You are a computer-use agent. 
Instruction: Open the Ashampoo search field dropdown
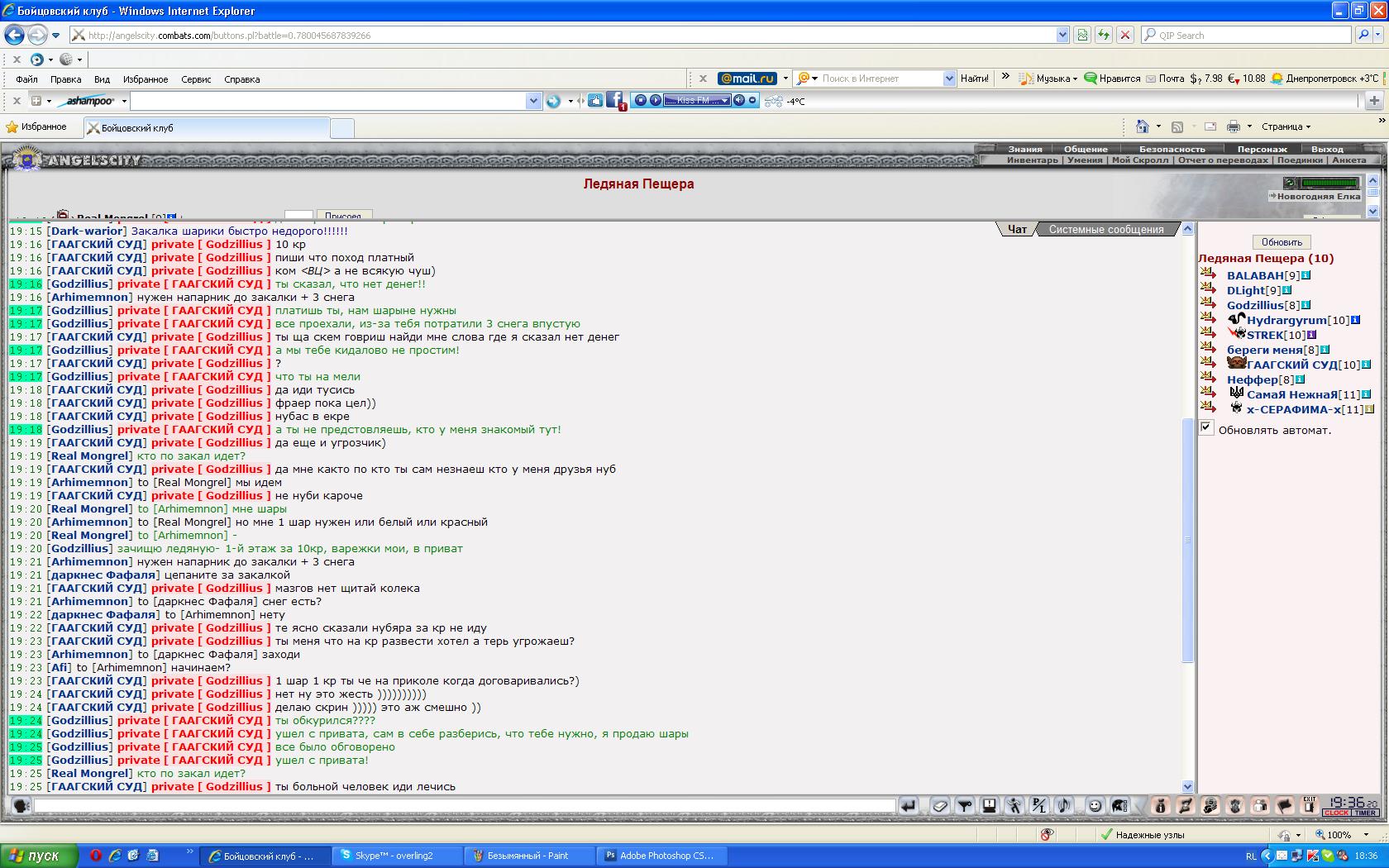[533, 101]
